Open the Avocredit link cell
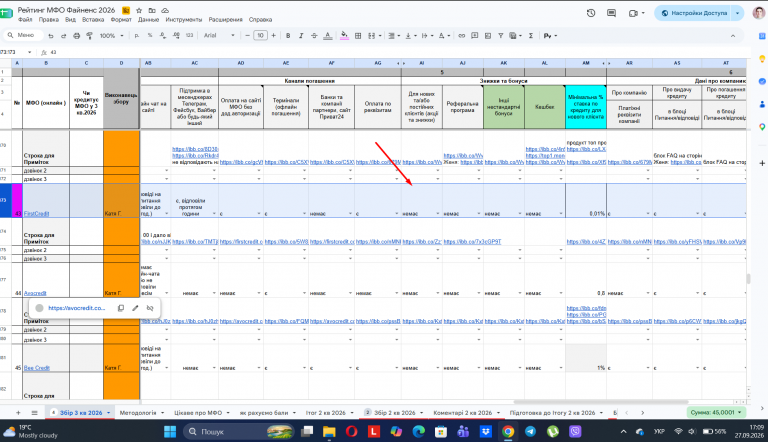768x442 pixels. click(x=35, y=293)
